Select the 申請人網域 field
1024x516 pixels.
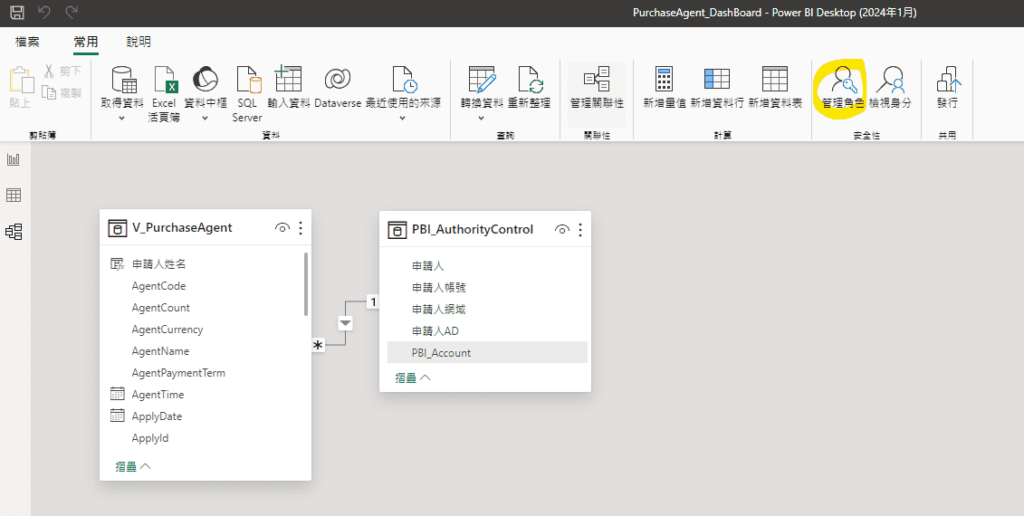point(438,309)
